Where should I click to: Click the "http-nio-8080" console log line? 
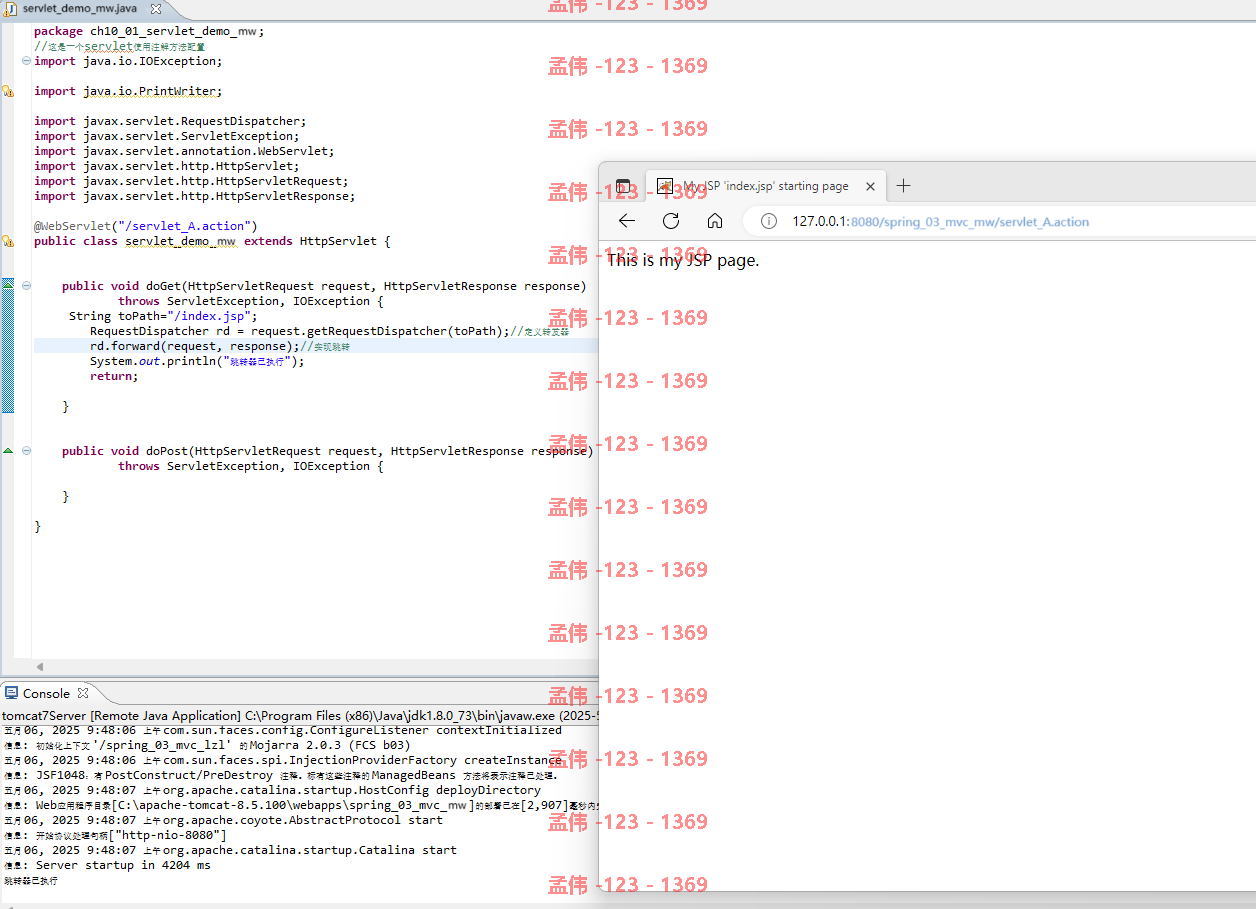pos(115,835)
